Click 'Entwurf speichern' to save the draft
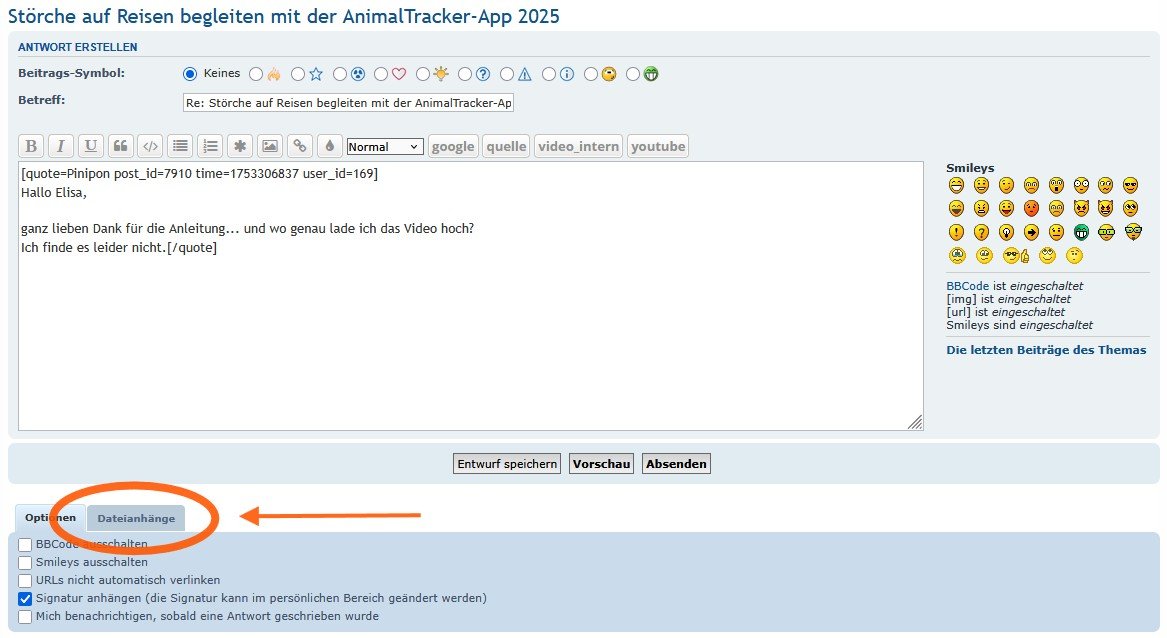 pos(507,464)
